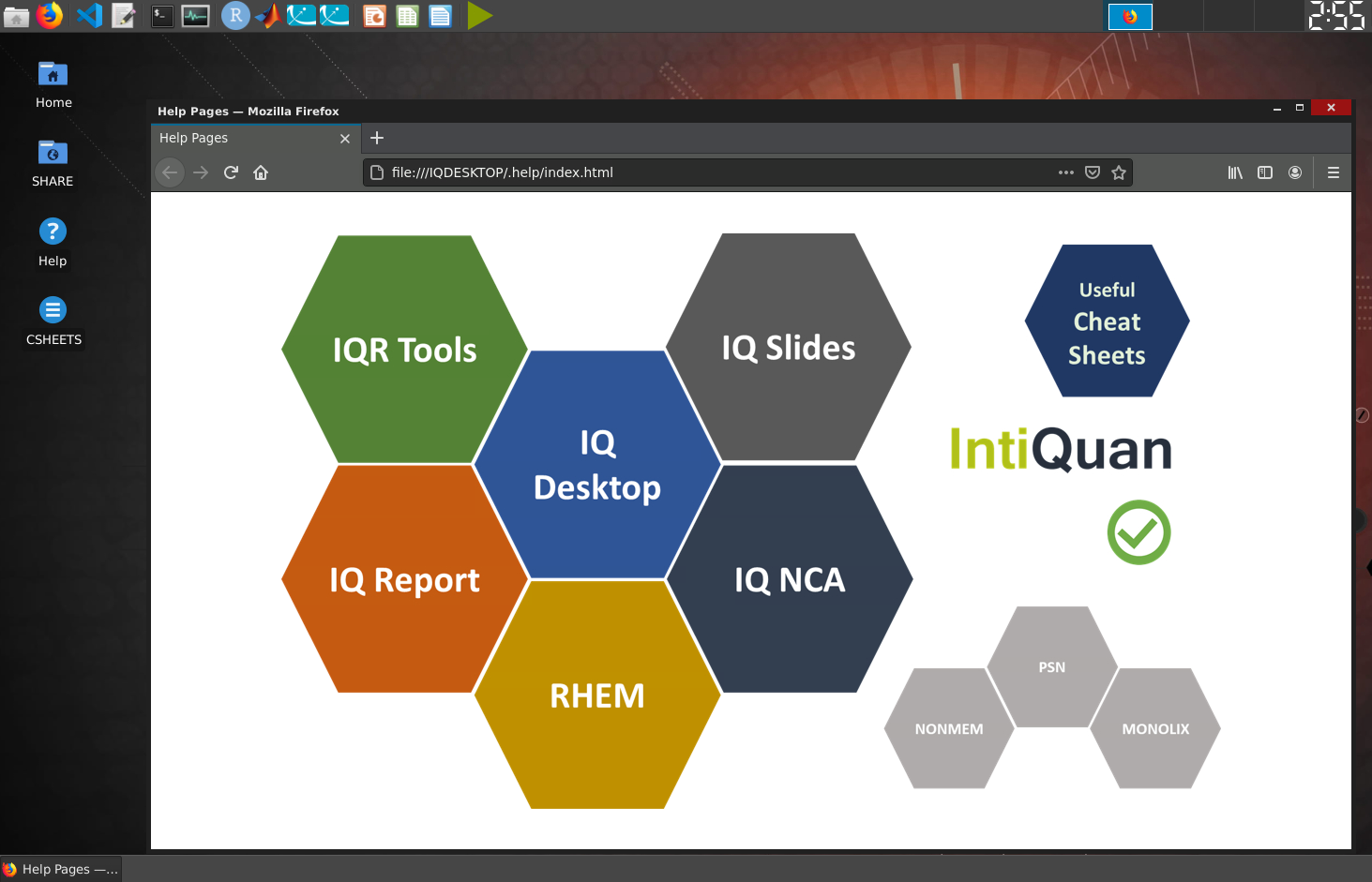Go back in Firefox

click(x=170, y=172)
